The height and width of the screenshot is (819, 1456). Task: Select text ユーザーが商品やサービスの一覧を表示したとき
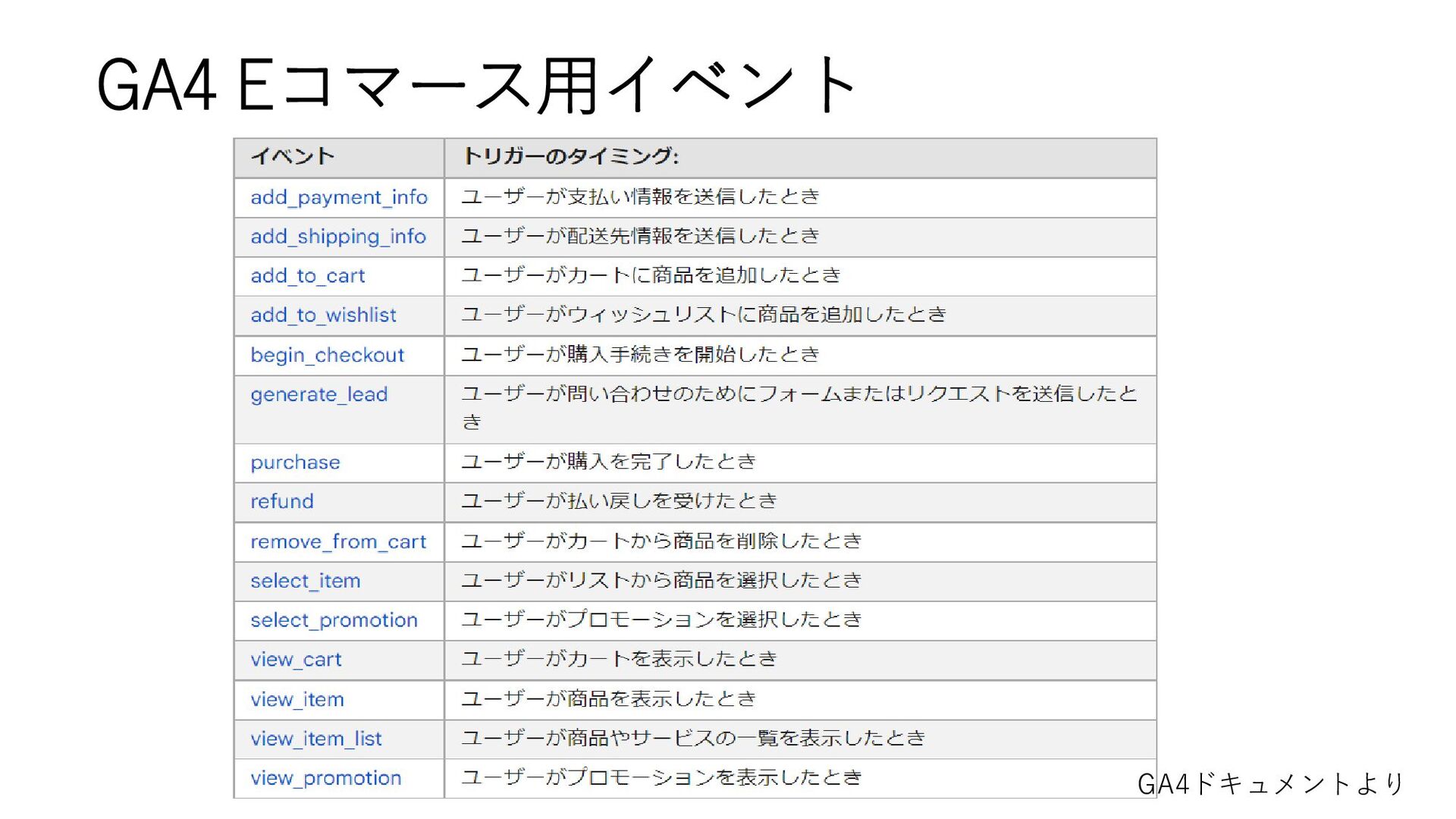(x=694, y=738)
